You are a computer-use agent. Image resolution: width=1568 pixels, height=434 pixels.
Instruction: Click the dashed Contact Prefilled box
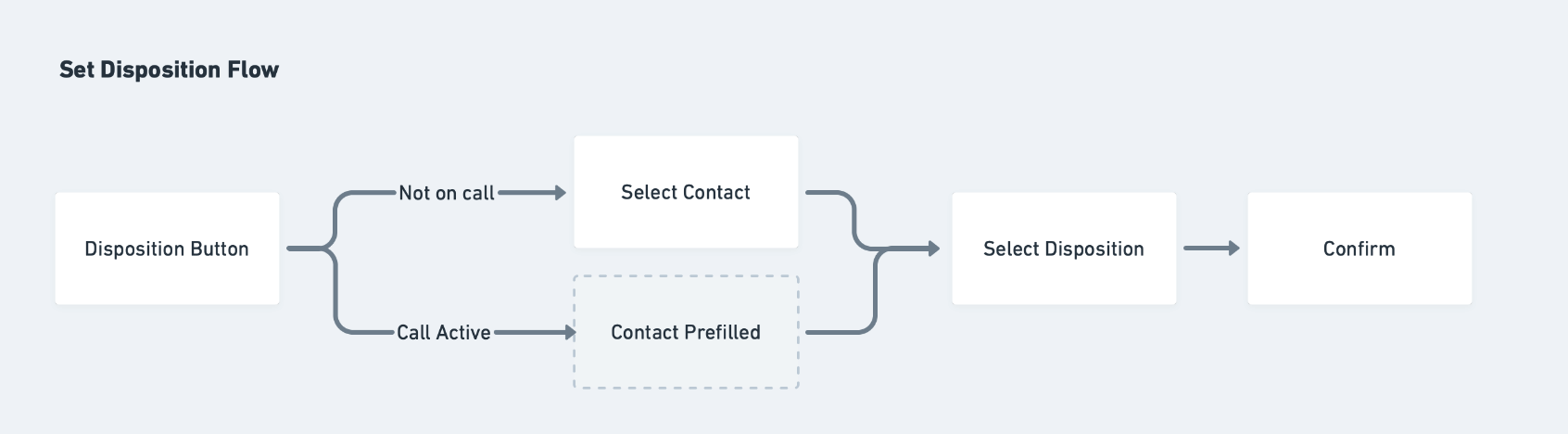[686, 332]
